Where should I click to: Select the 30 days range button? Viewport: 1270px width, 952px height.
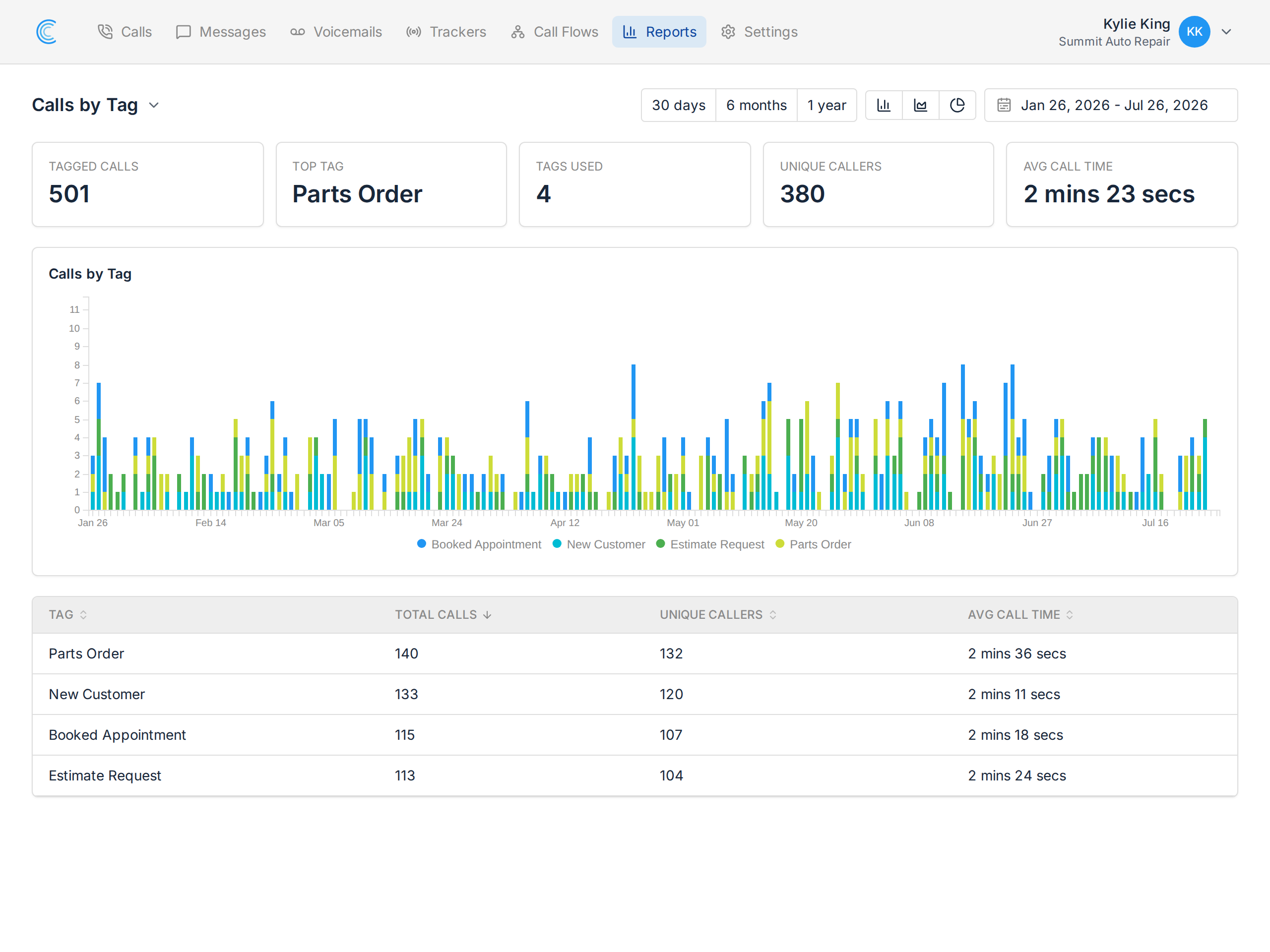click(x=679, y=105)
